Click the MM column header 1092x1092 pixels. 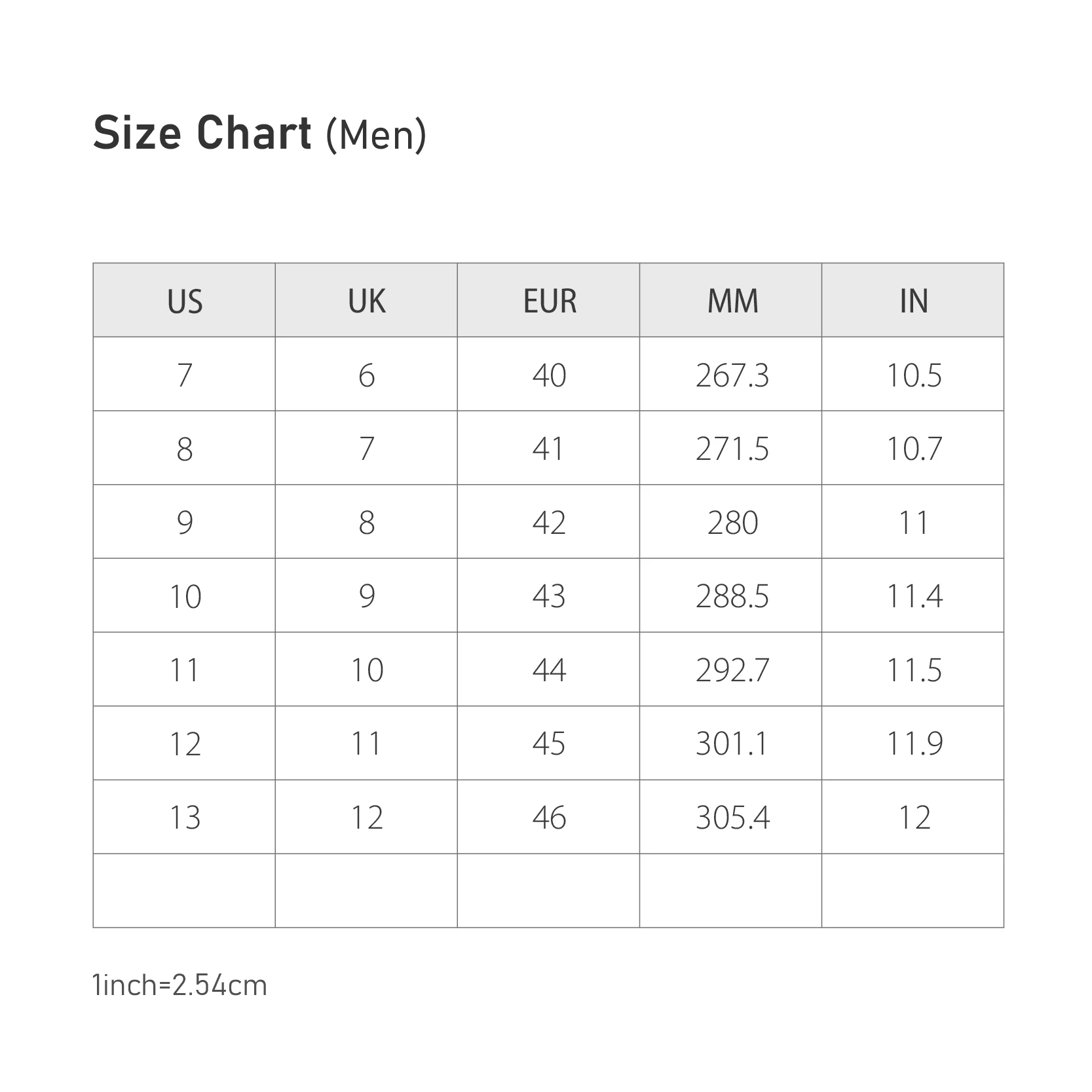(x=732, y=301)
